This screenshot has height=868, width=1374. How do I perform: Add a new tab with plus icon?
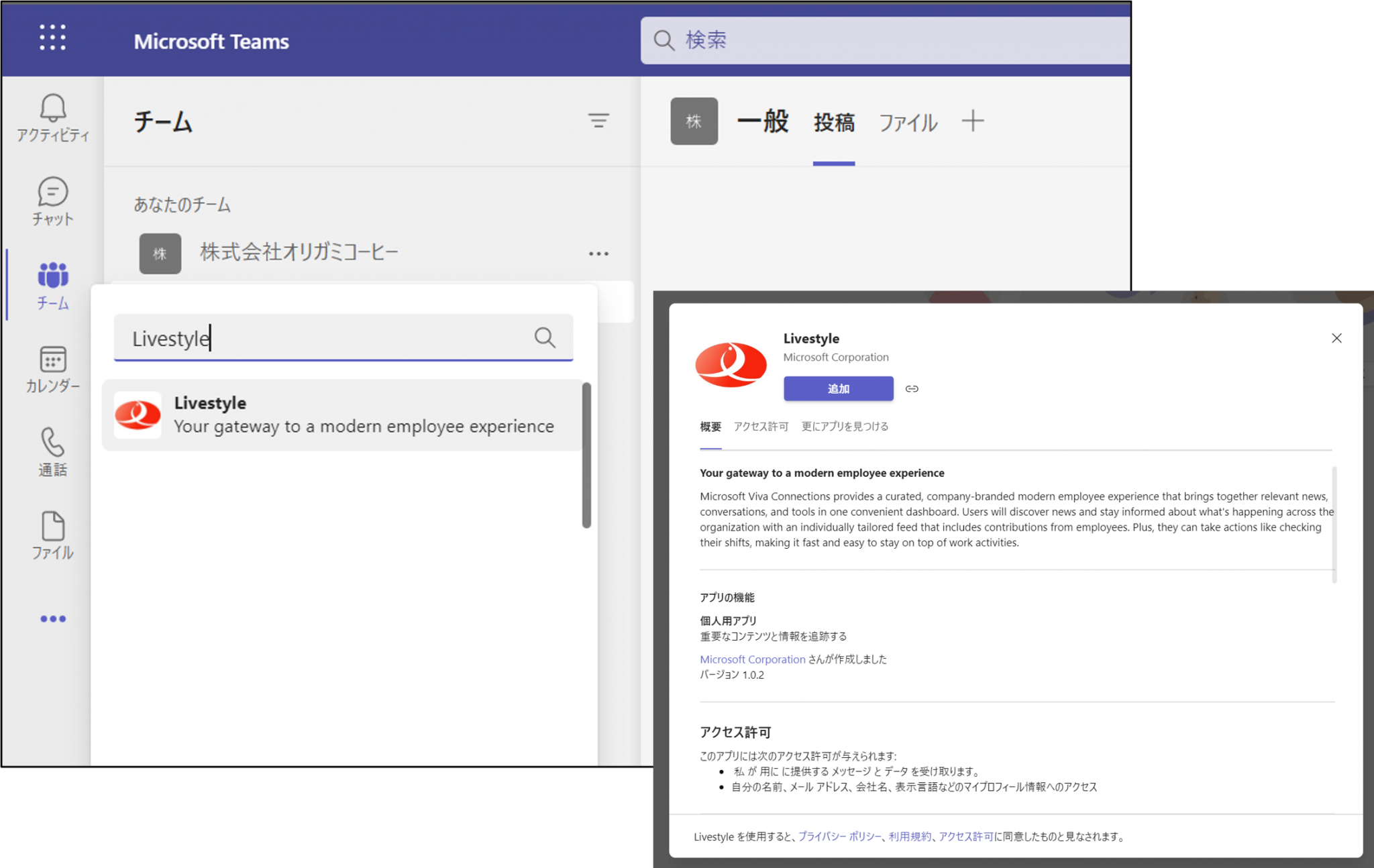click(x=973, y=121)
